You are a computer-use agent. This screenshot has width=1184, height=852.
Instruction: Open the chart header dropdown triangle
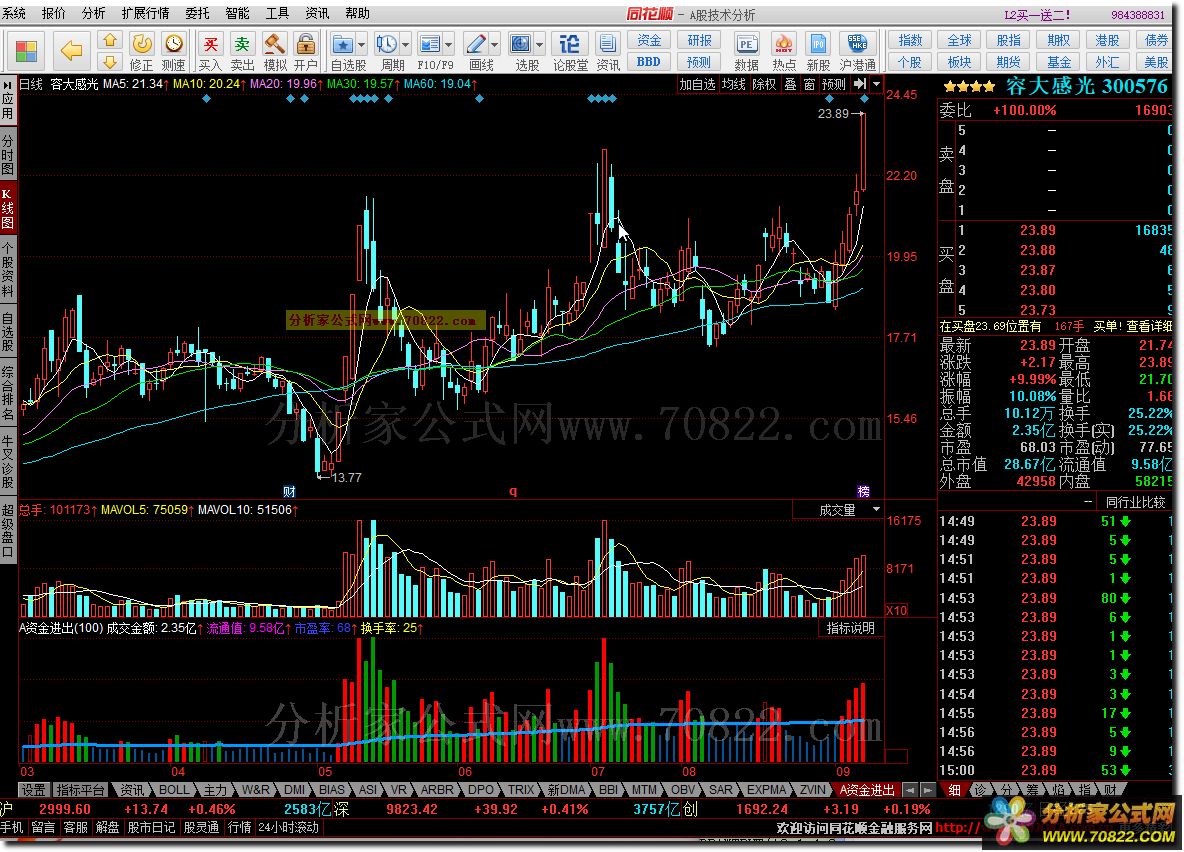pyautogui.click(x=877, y=84)
